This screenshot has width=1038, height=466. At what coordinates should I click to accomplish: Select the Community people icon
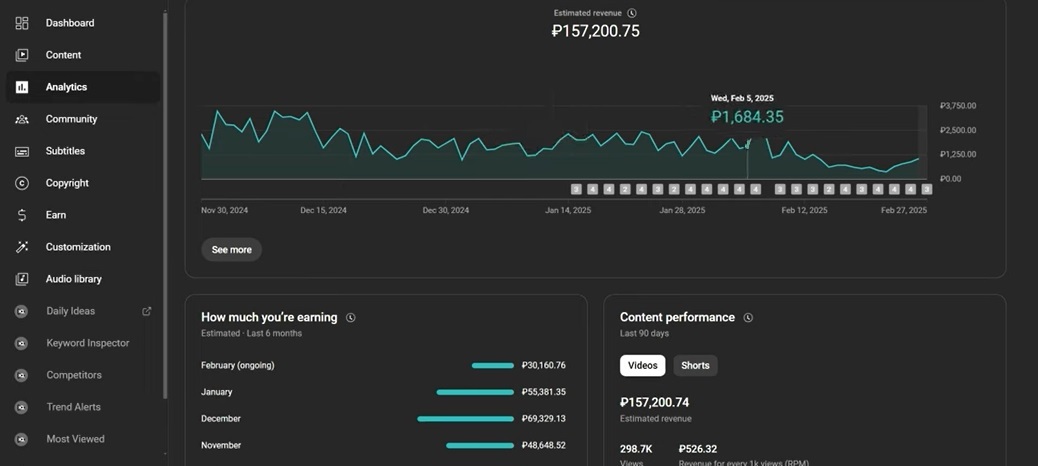tap(22, 119)
